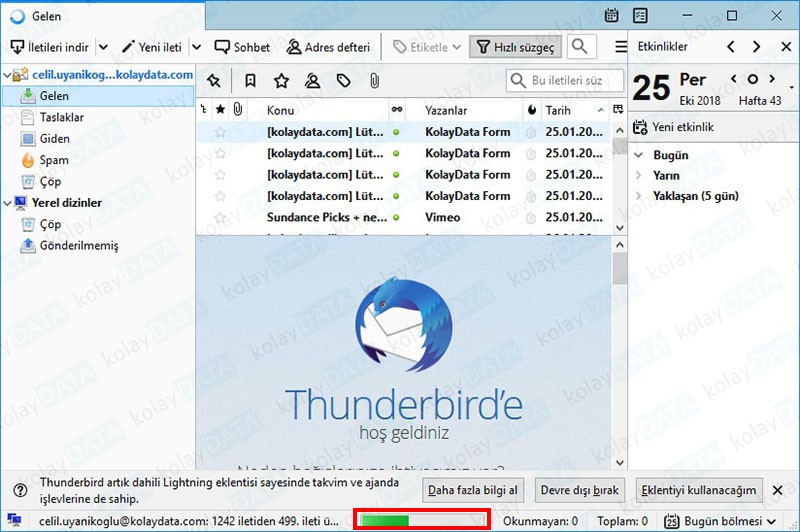Click Devre dışı bırak button
This screenshot has height=532, width=800.
click(x=580, y=490)
